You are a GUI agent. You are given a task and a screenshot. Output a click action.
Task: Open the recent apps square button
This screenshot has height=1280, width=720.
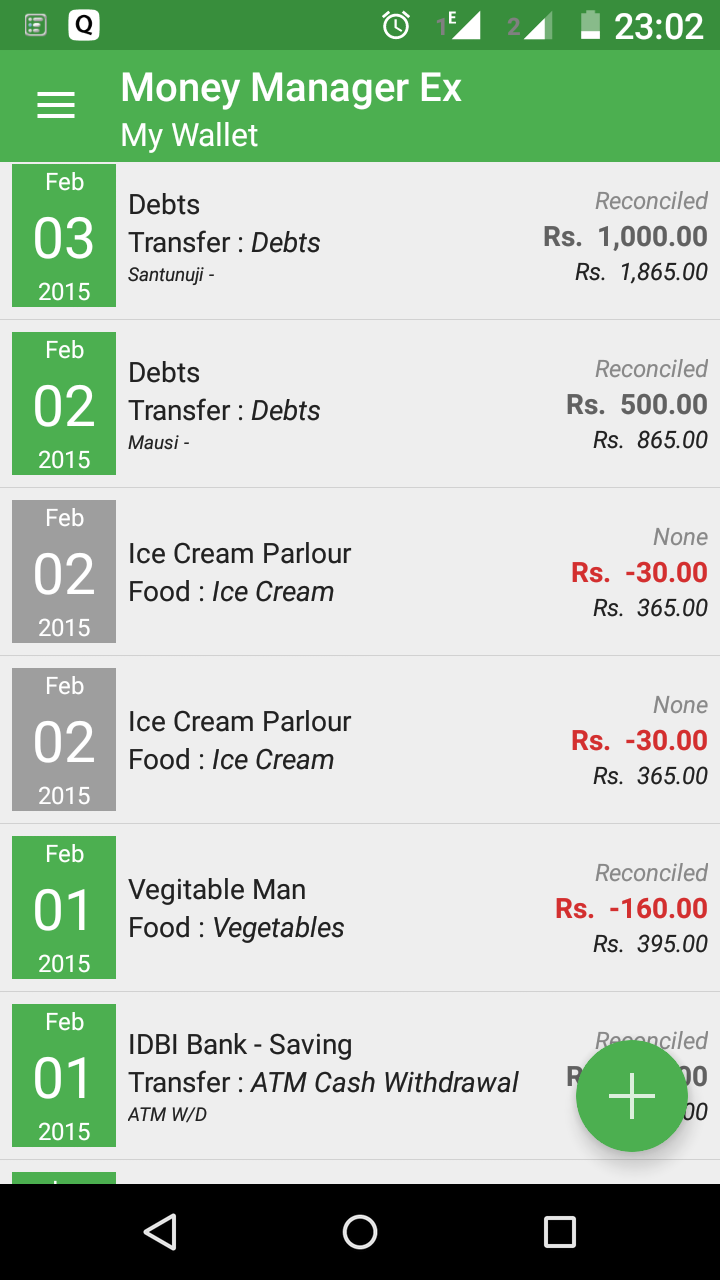(x=559, y=1232)
